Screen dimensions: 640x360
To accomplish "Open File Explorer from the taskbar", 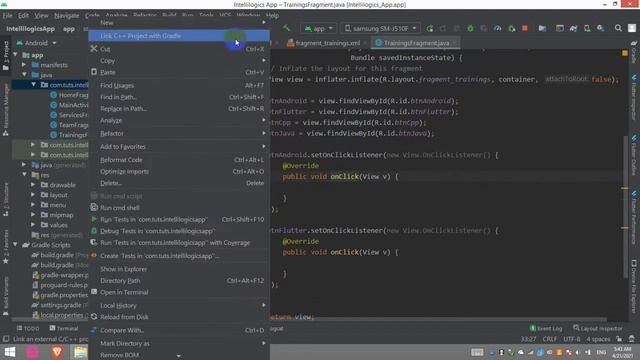I will coord(80,352).
